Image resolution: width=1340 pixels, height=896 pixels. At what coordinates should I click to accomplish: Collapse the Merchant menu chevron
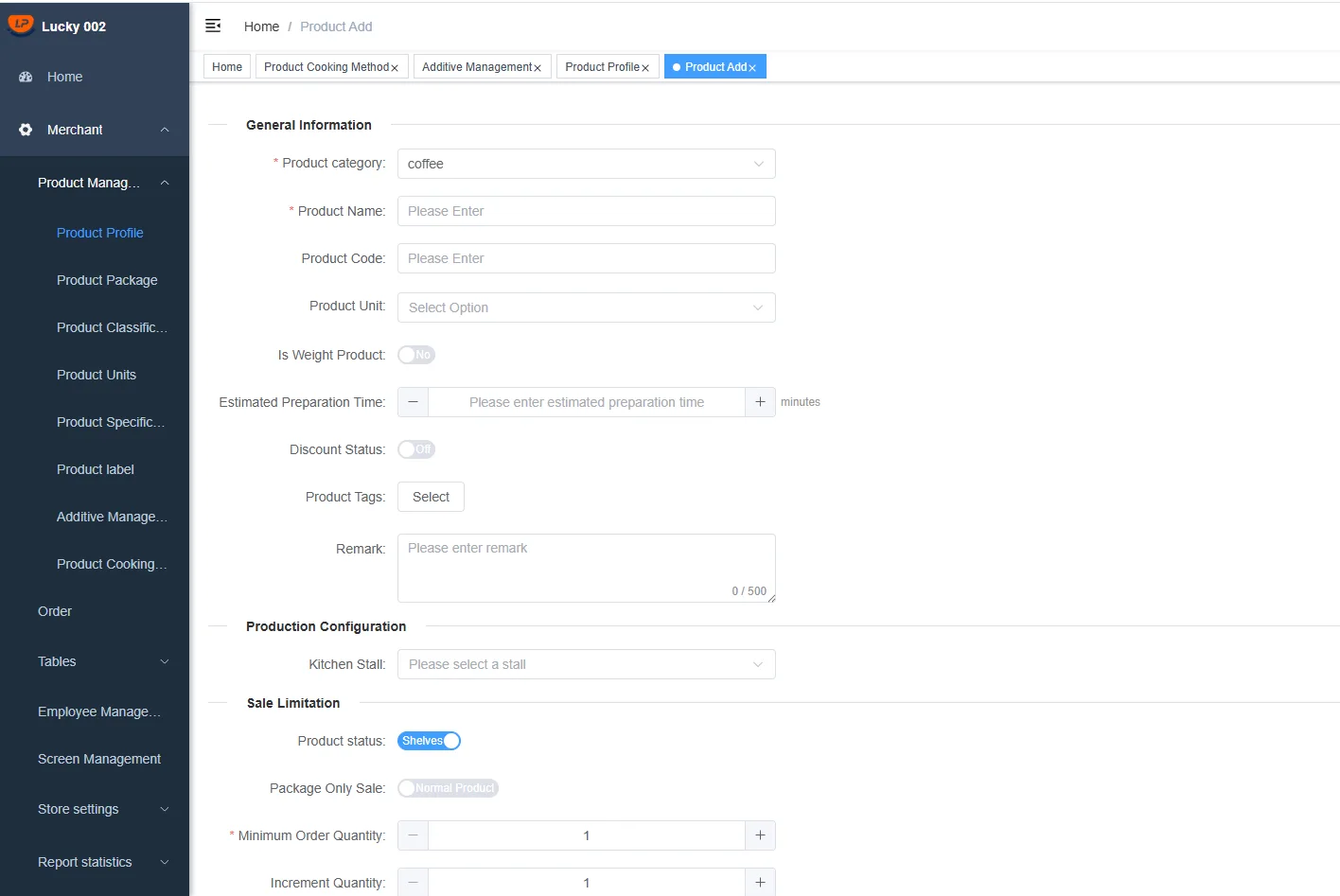pyautogui.click(x=165, y=130)
